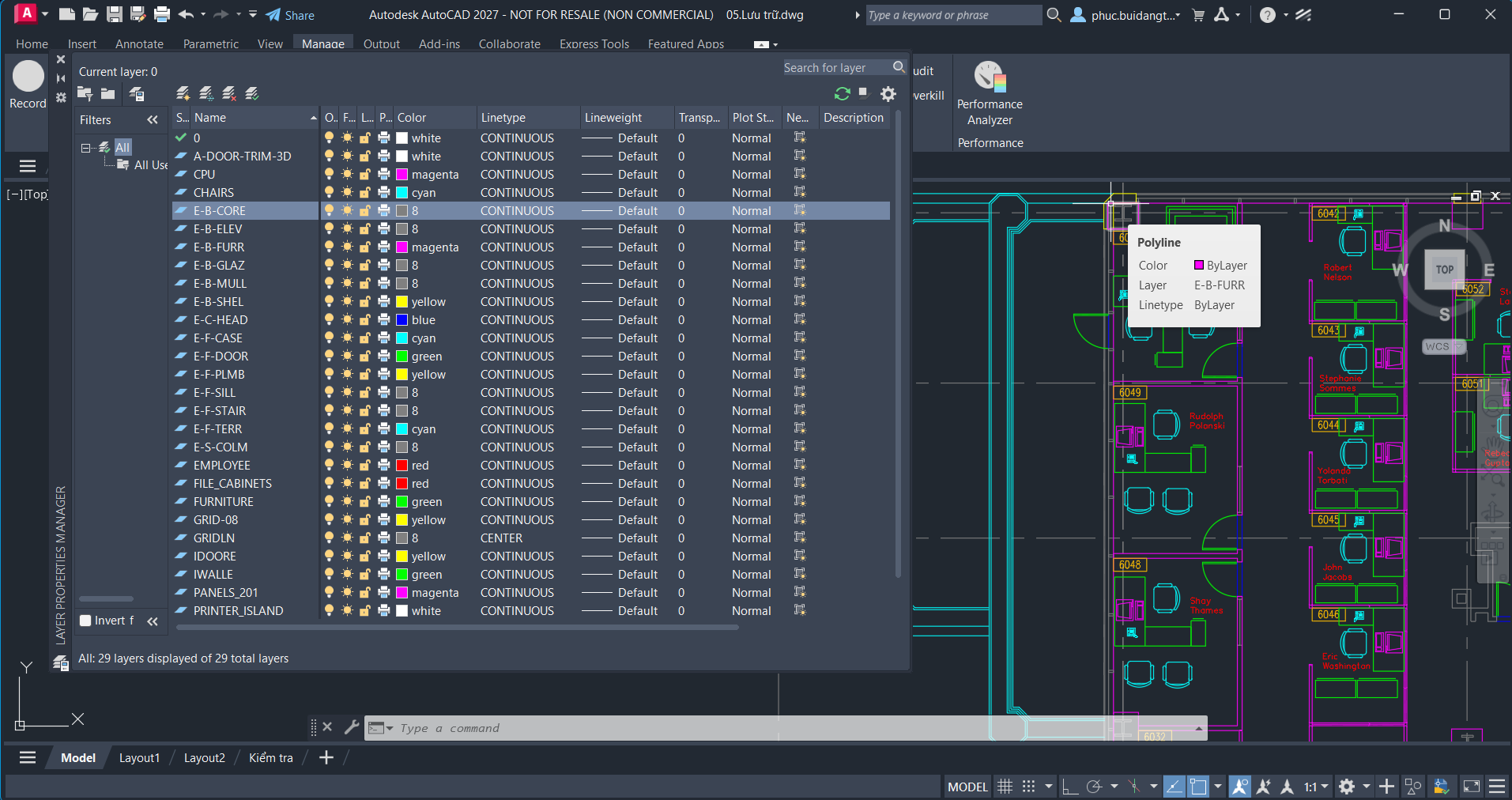Click the MODEL space button in status bar
This screenshot has width=1512, height=800.
967,787
